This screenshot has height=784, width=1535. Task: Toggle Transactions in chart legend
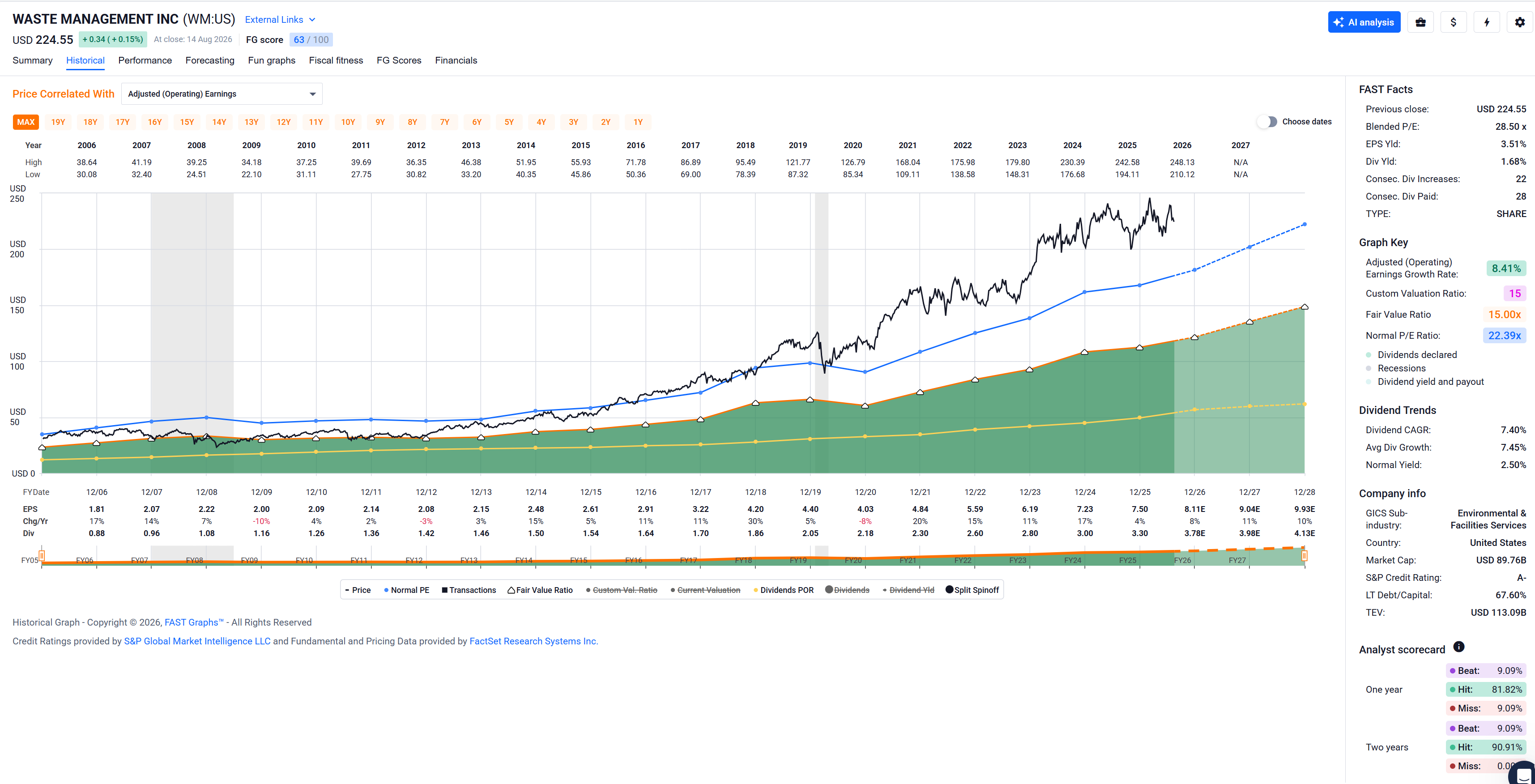(x=469, y=590)
